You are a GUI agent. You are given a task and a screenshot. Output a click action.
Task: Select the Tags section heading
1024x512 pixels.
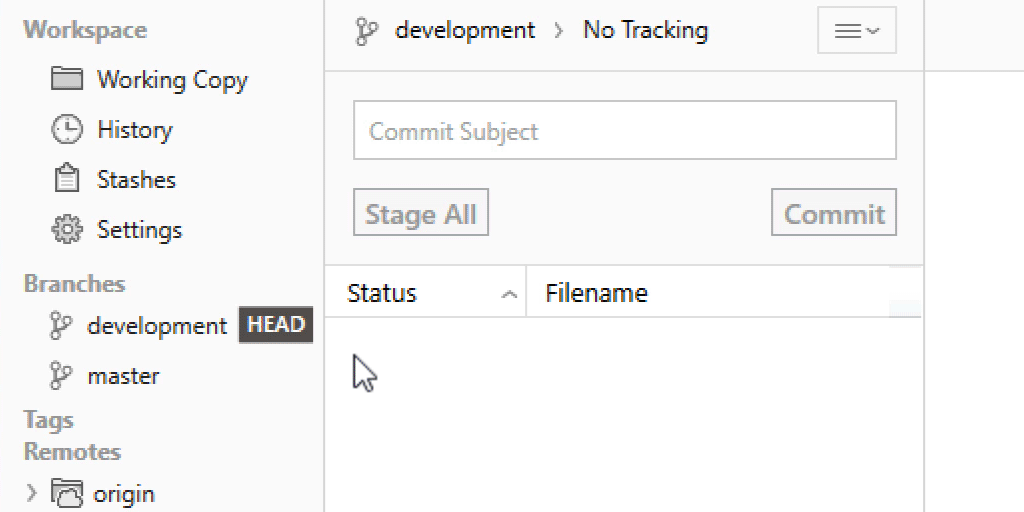pyautogui.click(x=49, y=420)
